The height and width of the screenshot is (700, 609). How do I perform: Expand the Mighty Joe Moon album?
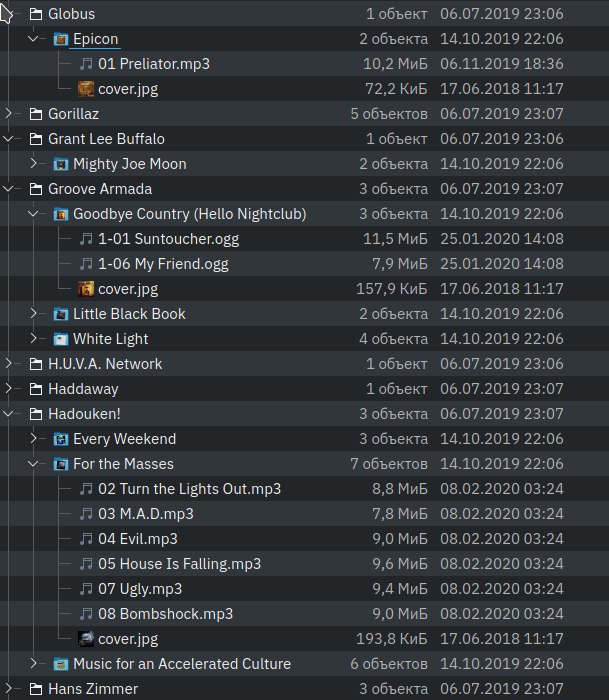pyautogui.click(x=33, y=163)
